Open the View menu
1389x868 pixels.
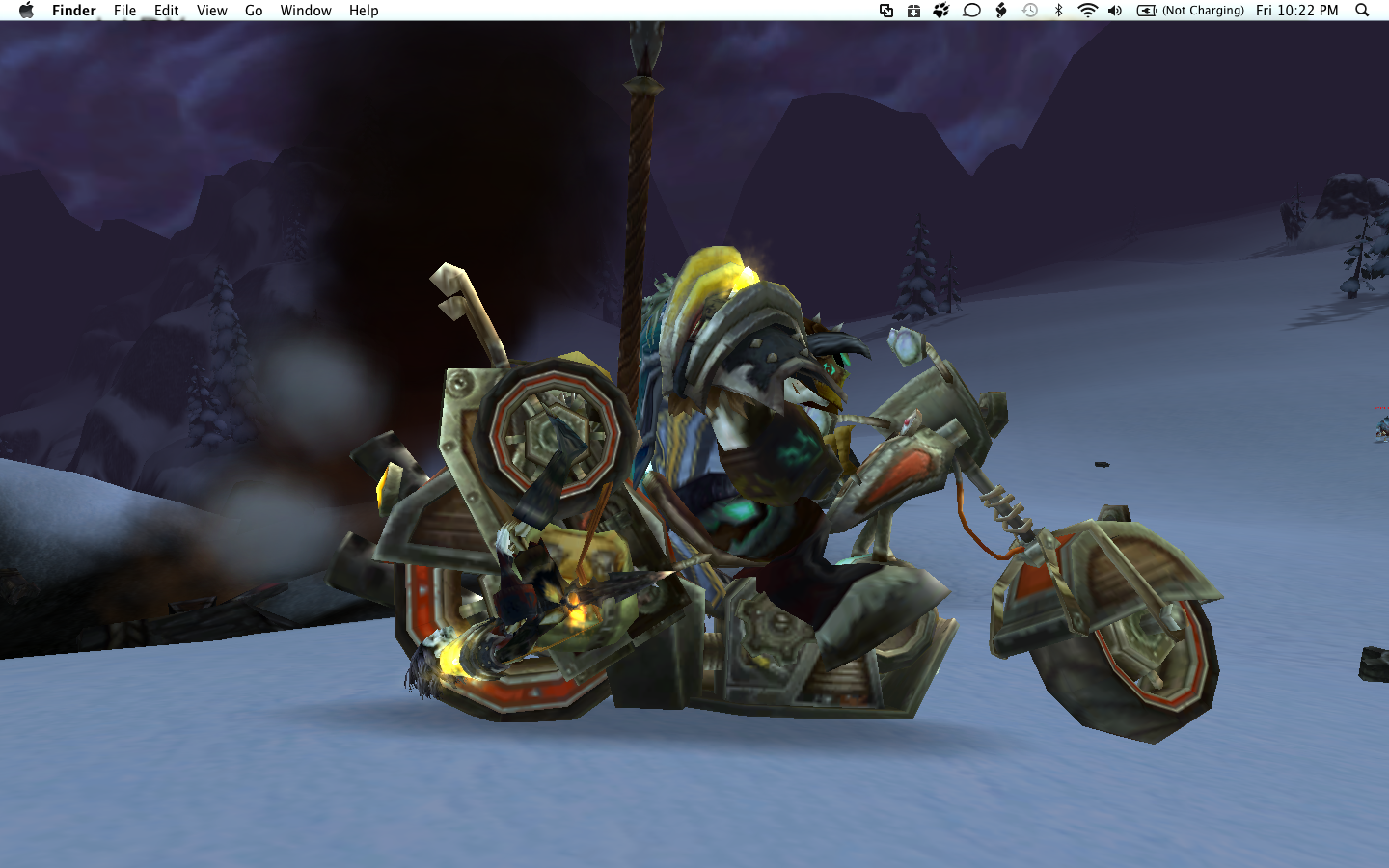[211, 11]
